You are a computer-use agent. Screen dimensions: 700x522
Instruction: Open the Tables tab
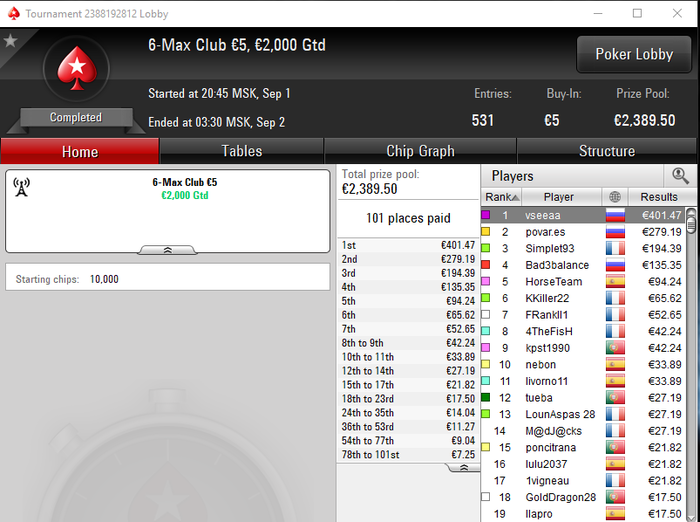(x=242, y=151)
